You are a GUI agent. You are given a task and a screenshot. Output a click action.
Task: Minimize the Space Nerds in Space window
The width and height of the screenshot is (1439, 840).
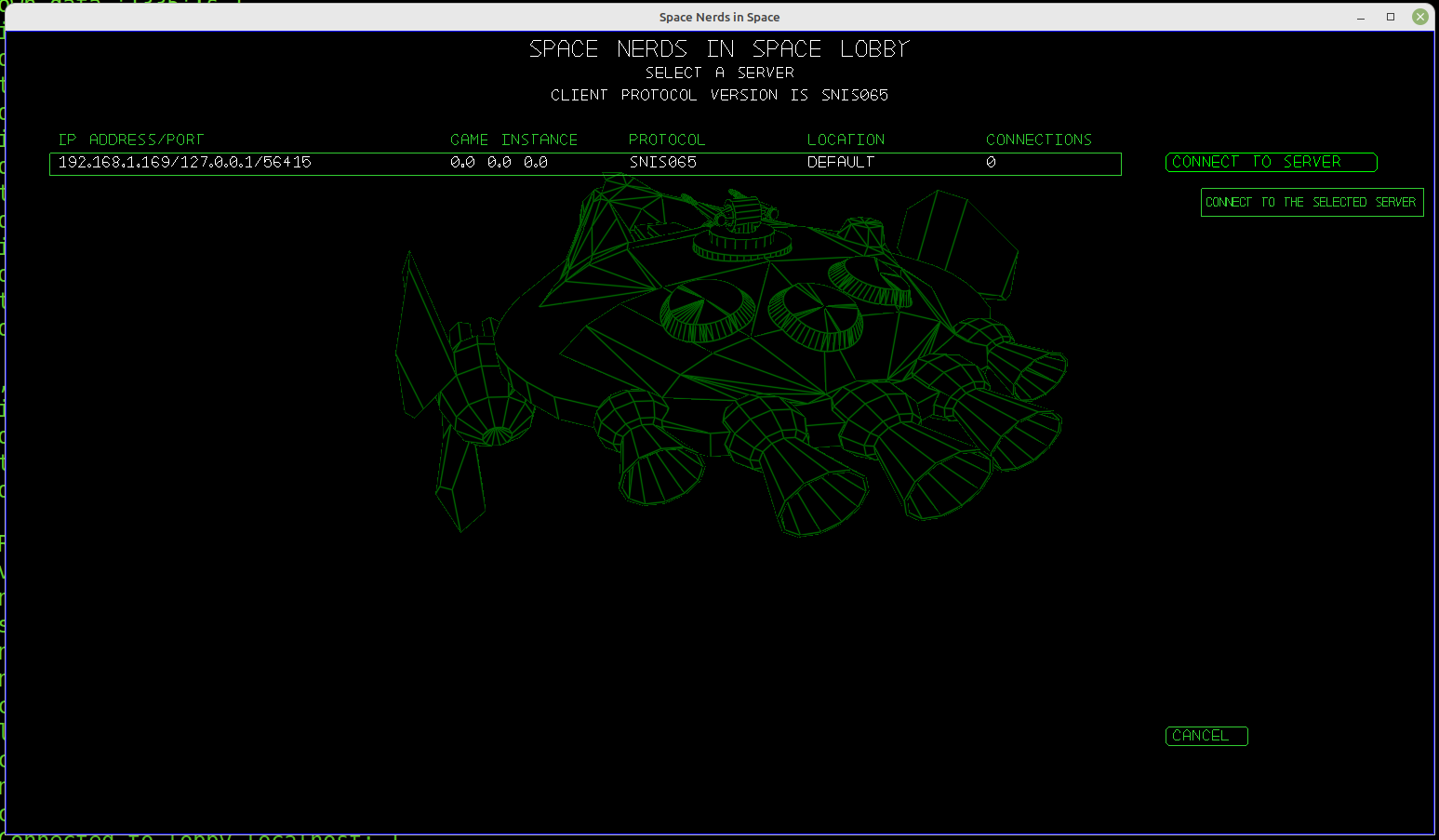pyautogui.click(x=1361, y=17)
